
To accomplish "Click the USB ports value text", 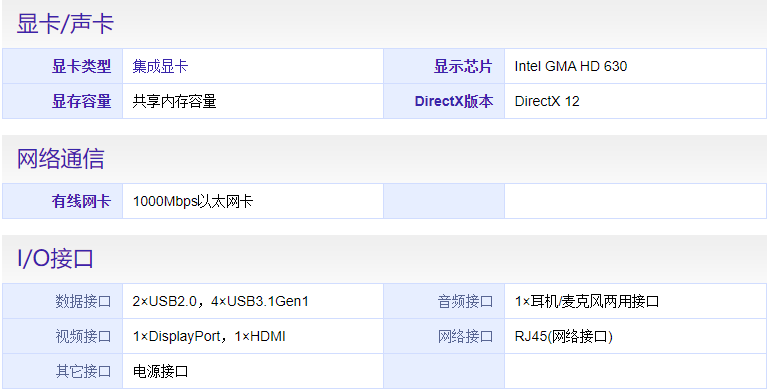I will tap(221, 301).
